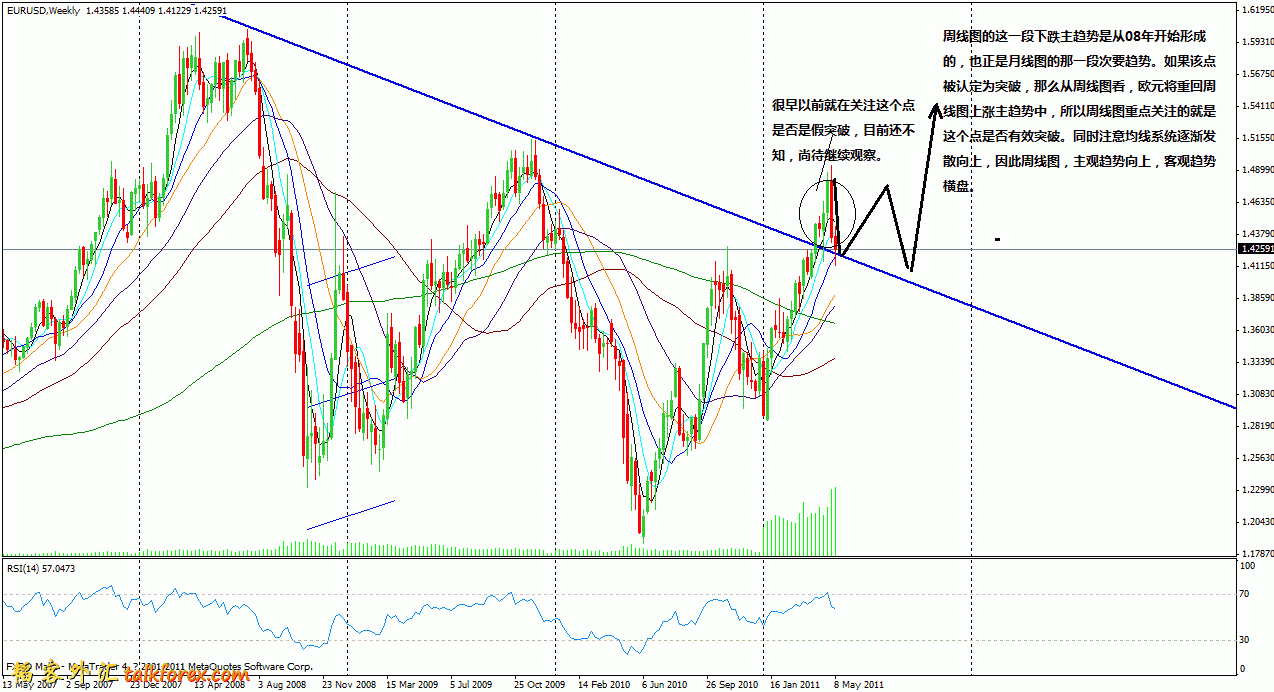Click the 23 Nov 2008 date label
Image resolution: width=1274 pixels, height=692 pixels.
[349, 686]
